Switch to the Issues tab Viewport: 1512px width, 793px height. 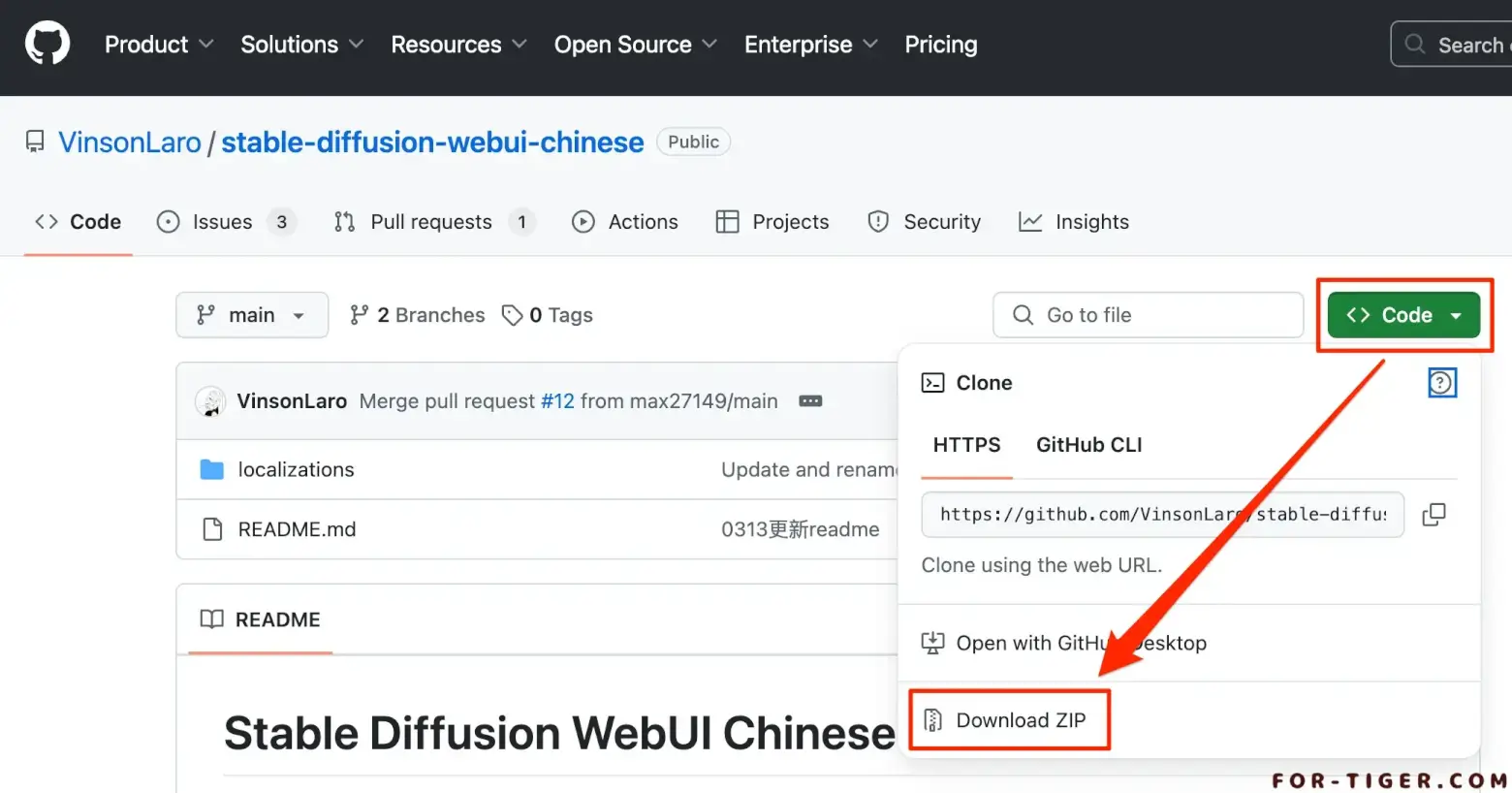click(x=225, y=222)
